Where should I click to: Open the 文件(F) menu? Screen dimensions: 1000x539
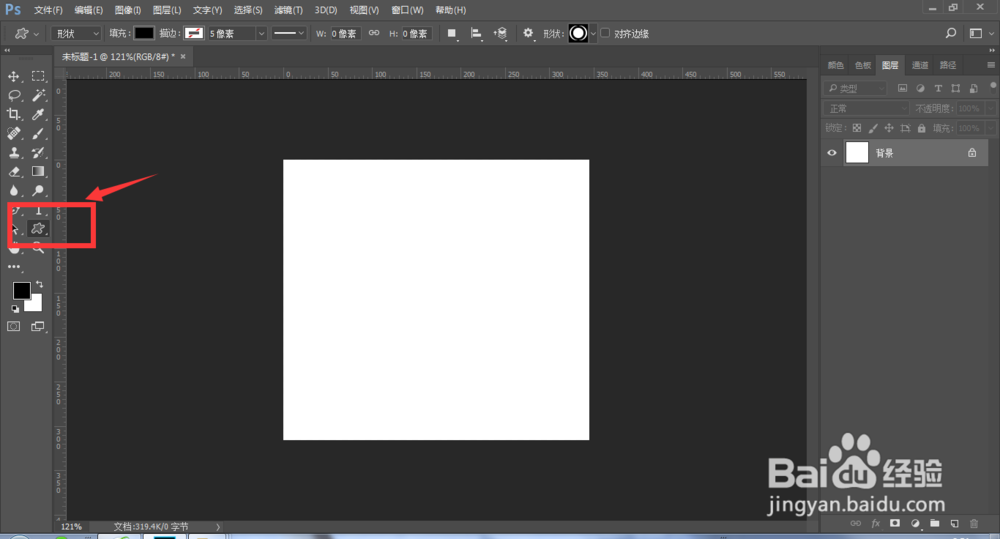[x=48, y=10]
